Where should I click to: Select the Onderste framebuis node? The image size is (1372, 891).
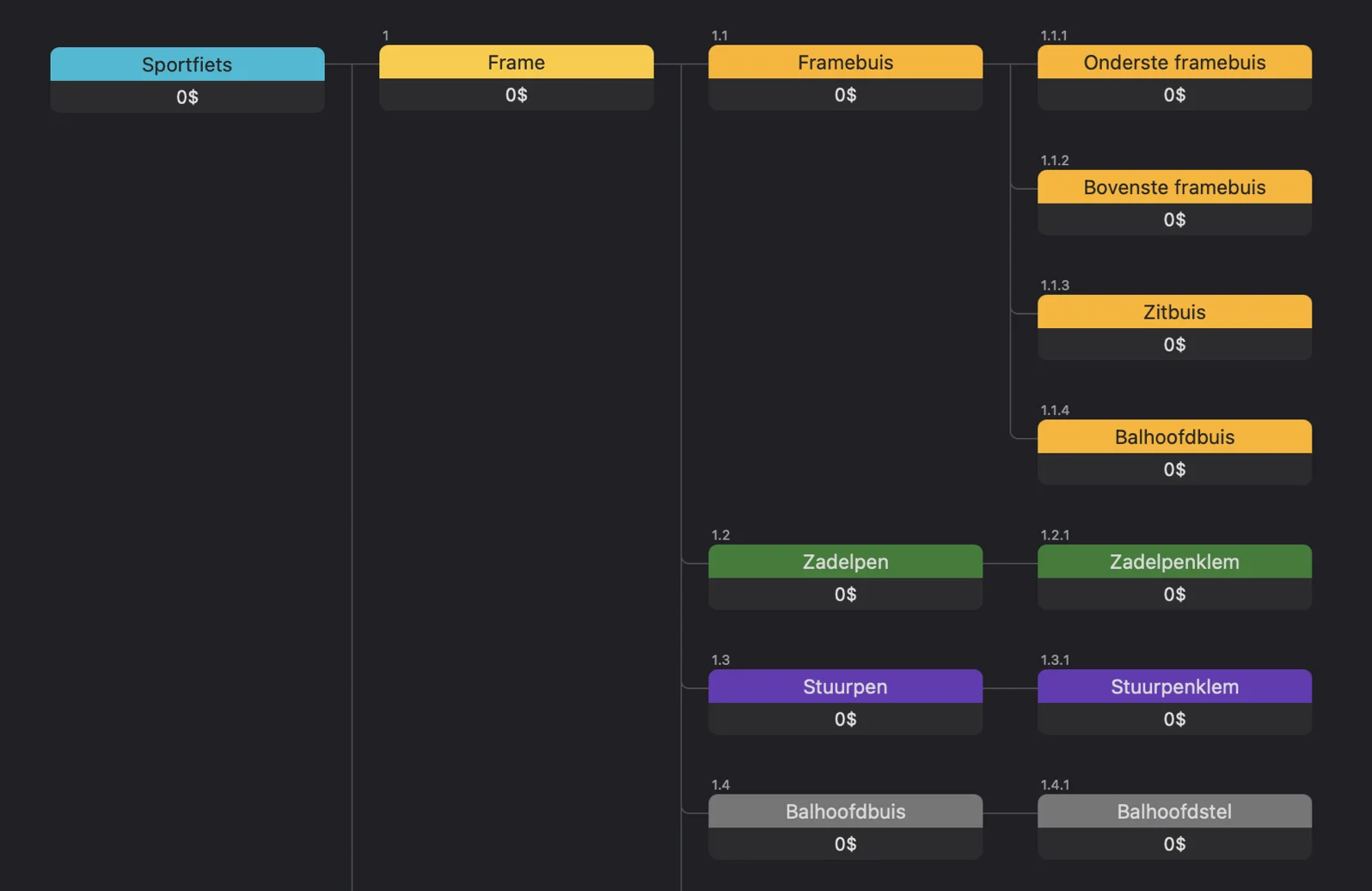[x=1174, y=62]
